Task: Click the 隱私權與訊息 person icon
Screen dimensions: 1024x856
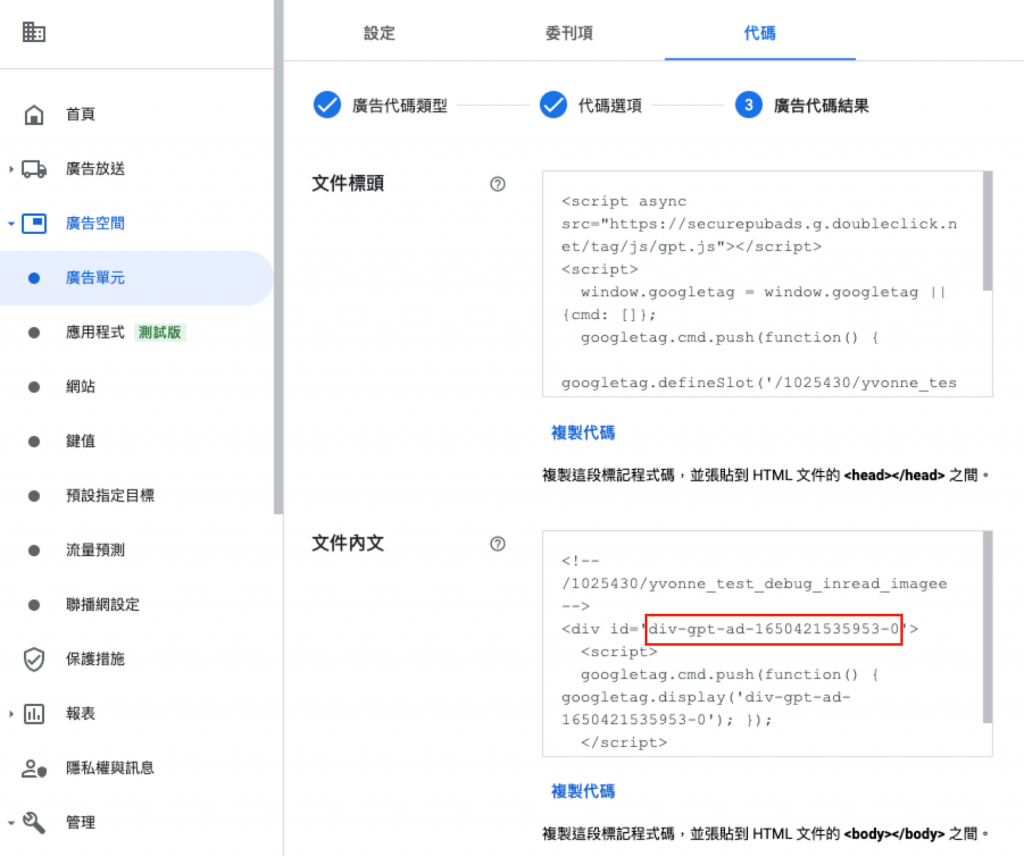Action: [34, 769]
